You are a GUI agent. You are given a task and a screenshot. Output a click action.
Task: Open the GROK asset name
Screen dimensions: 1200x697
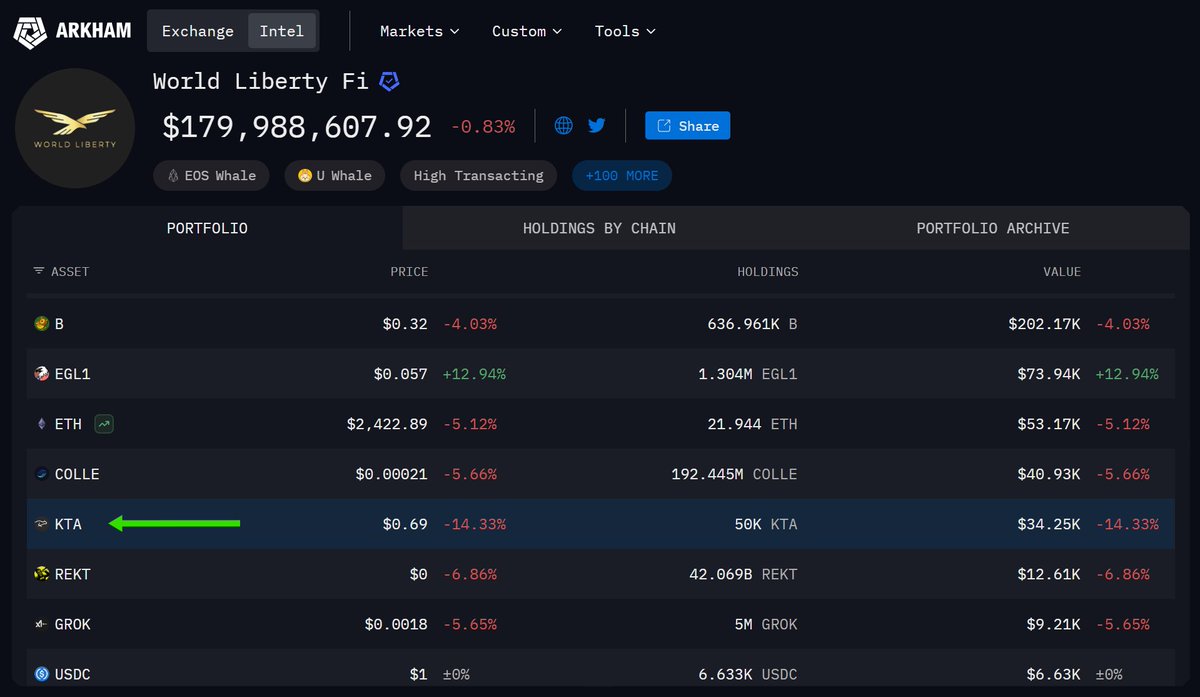point(73,624)
